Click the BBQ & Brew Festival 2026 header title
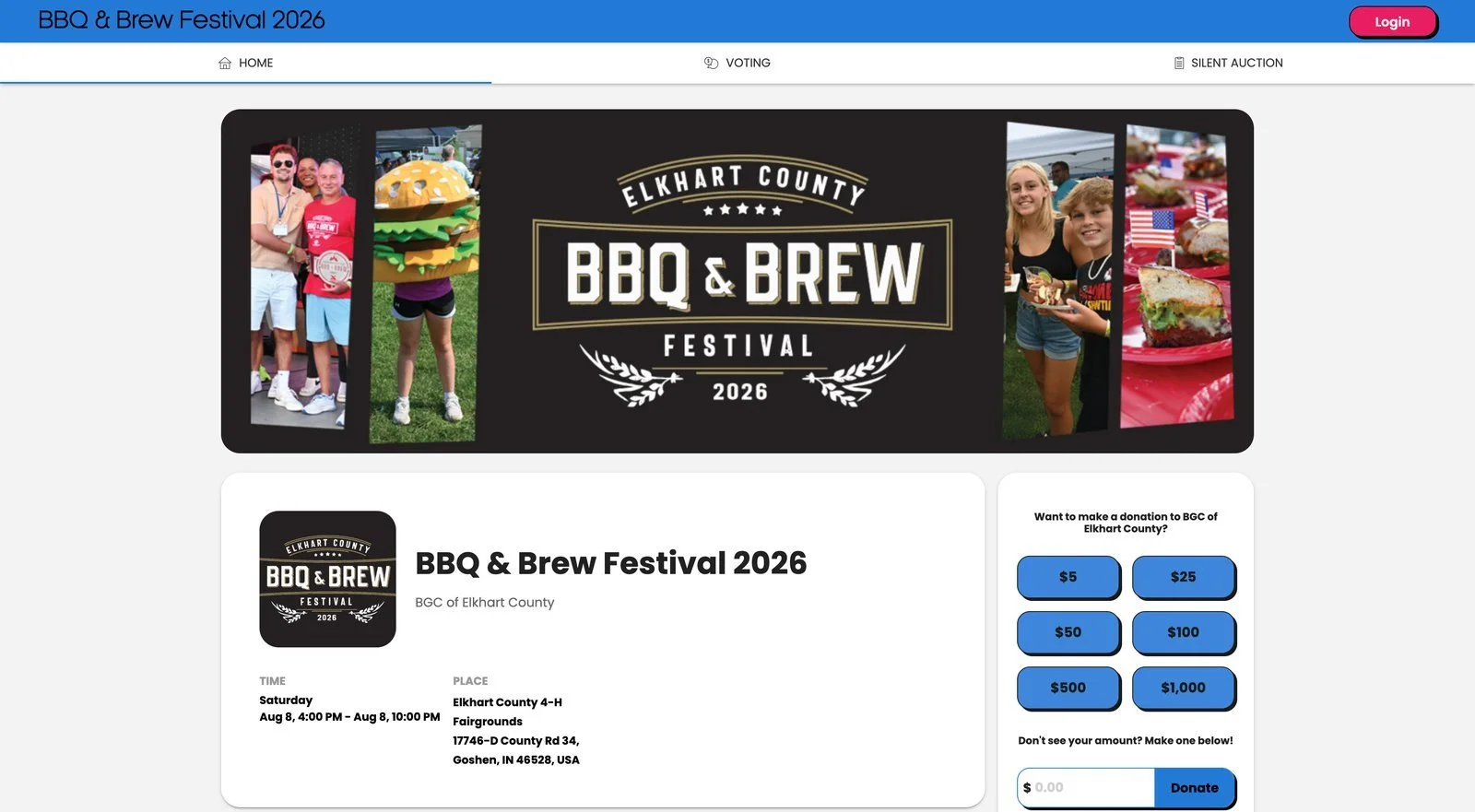1475x812 pixels. tap(182, 20)
